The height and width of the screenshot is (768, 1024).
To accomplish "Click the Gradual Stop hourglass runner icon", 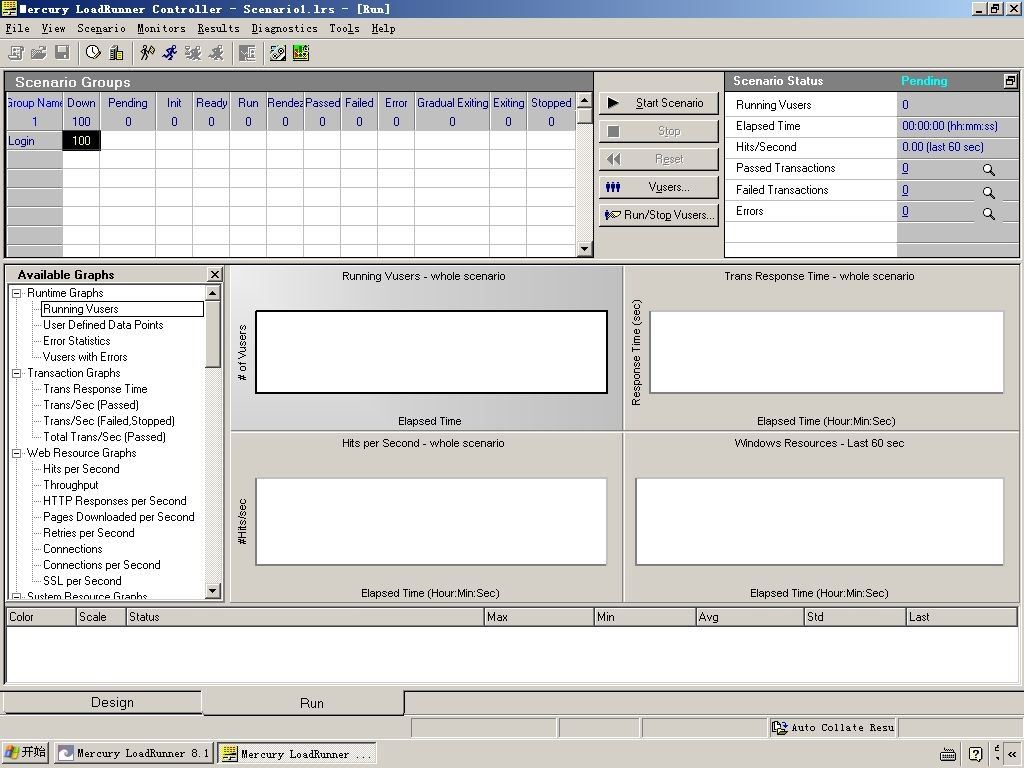I will pyautogui.click(x=193, y=53).
